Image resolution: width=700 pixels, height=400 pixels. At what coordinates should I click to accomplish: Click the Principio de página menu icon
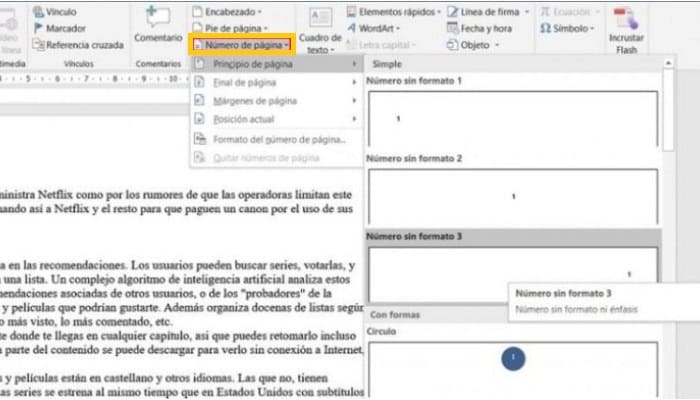click(x=200, y=64)
